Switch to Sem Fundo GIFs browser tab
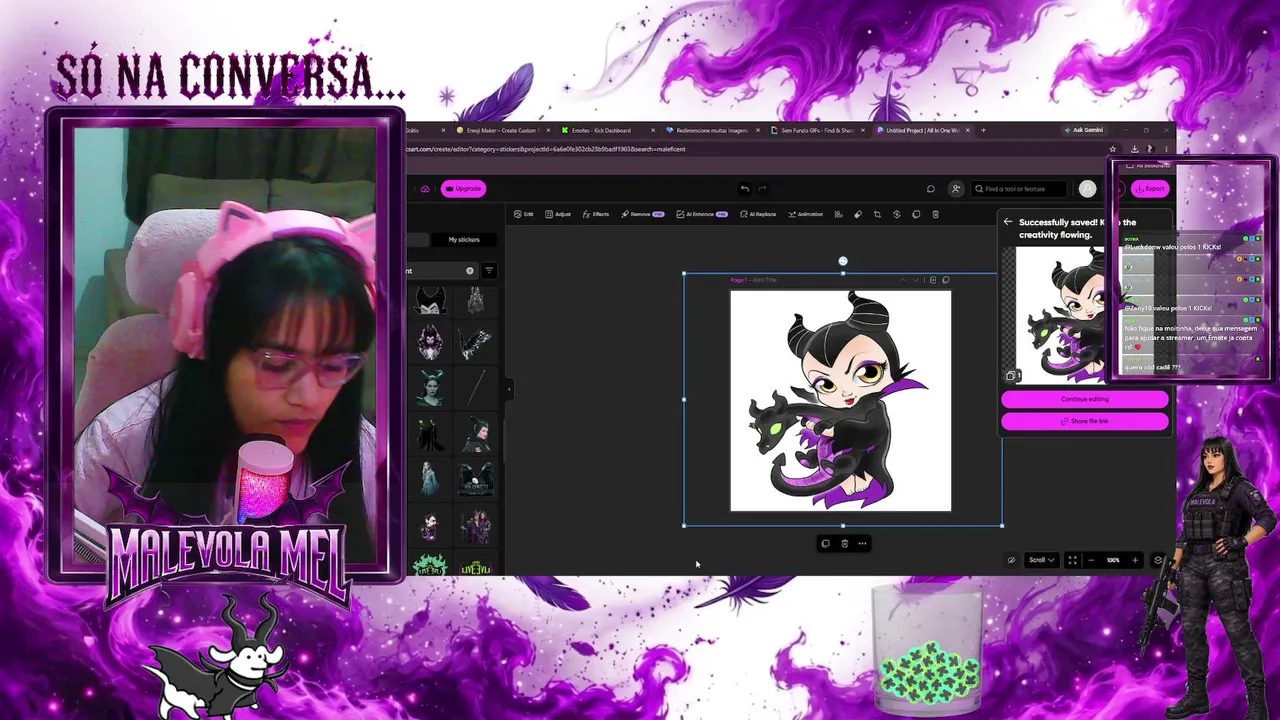The height and width of the screenshot is (720, 1280). pyautogui.click(x=817, y=130)
